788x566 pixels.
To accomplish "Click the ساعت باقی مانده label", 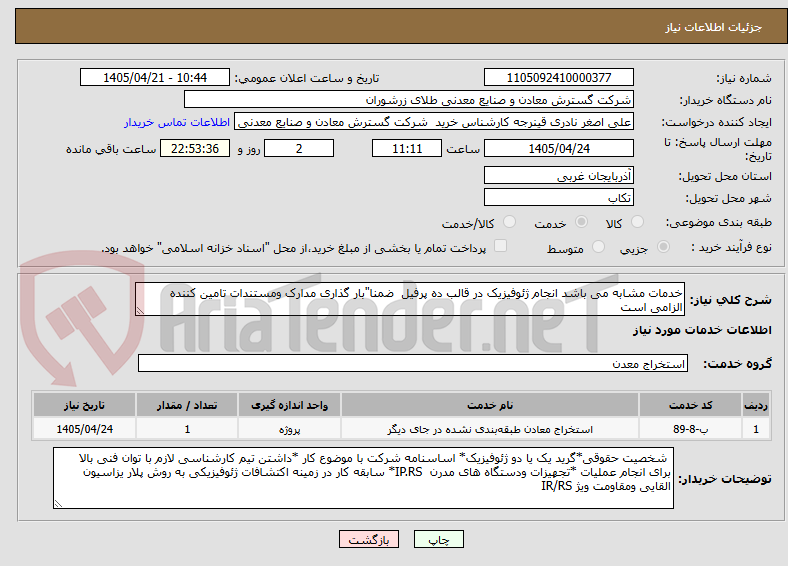I will [111, 149].
